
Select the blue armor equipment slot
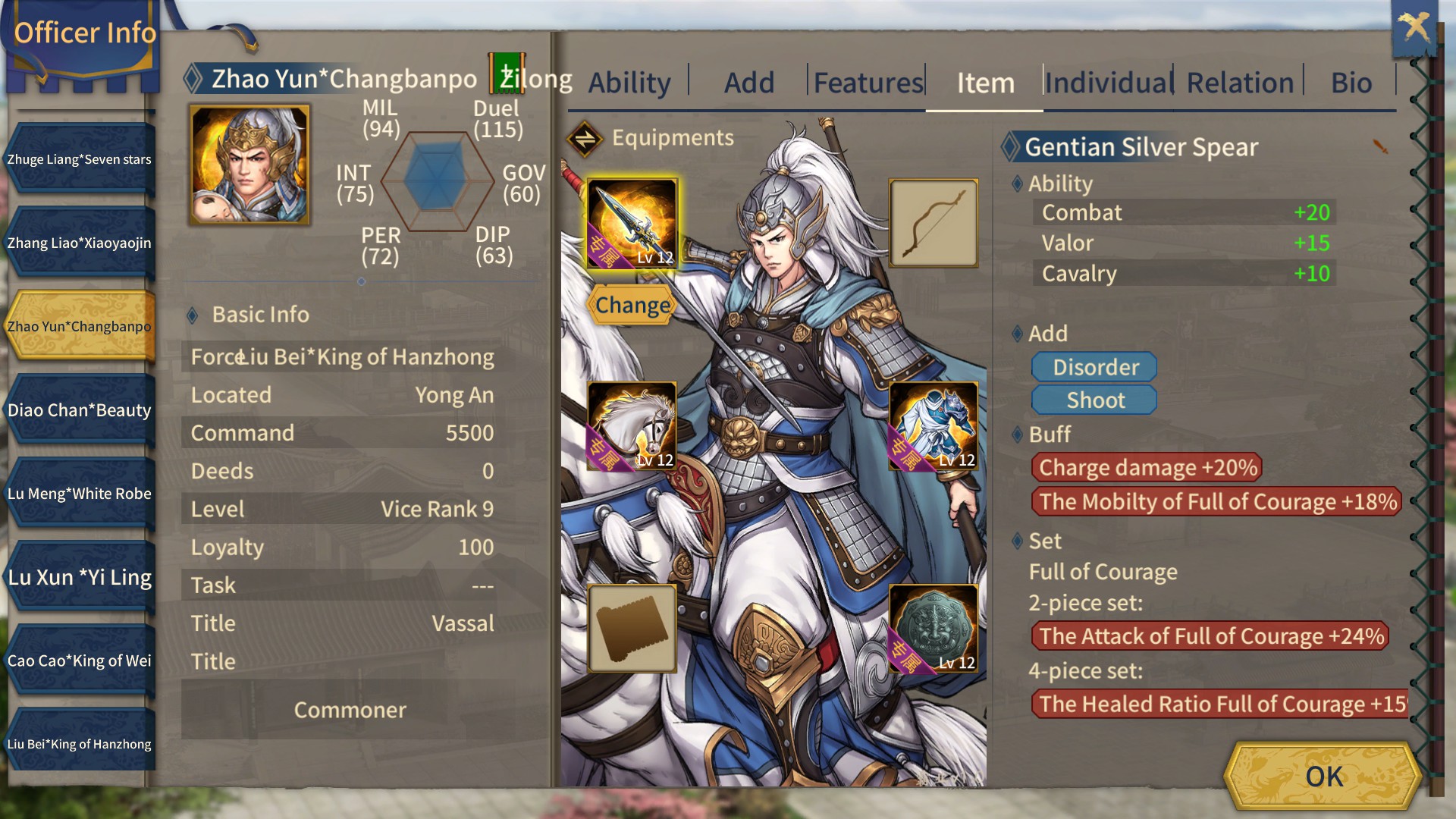coord(934,427)
